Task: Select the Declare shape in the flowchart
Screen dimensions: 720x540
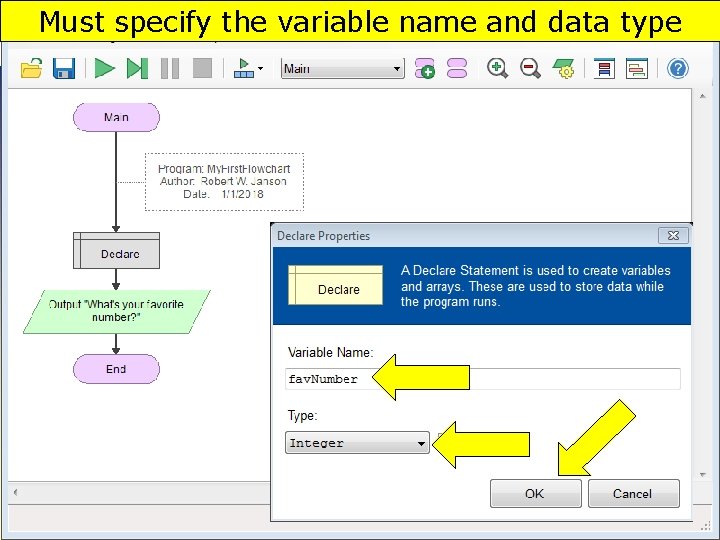Action: pyautogui.click(x=116, y=251)
